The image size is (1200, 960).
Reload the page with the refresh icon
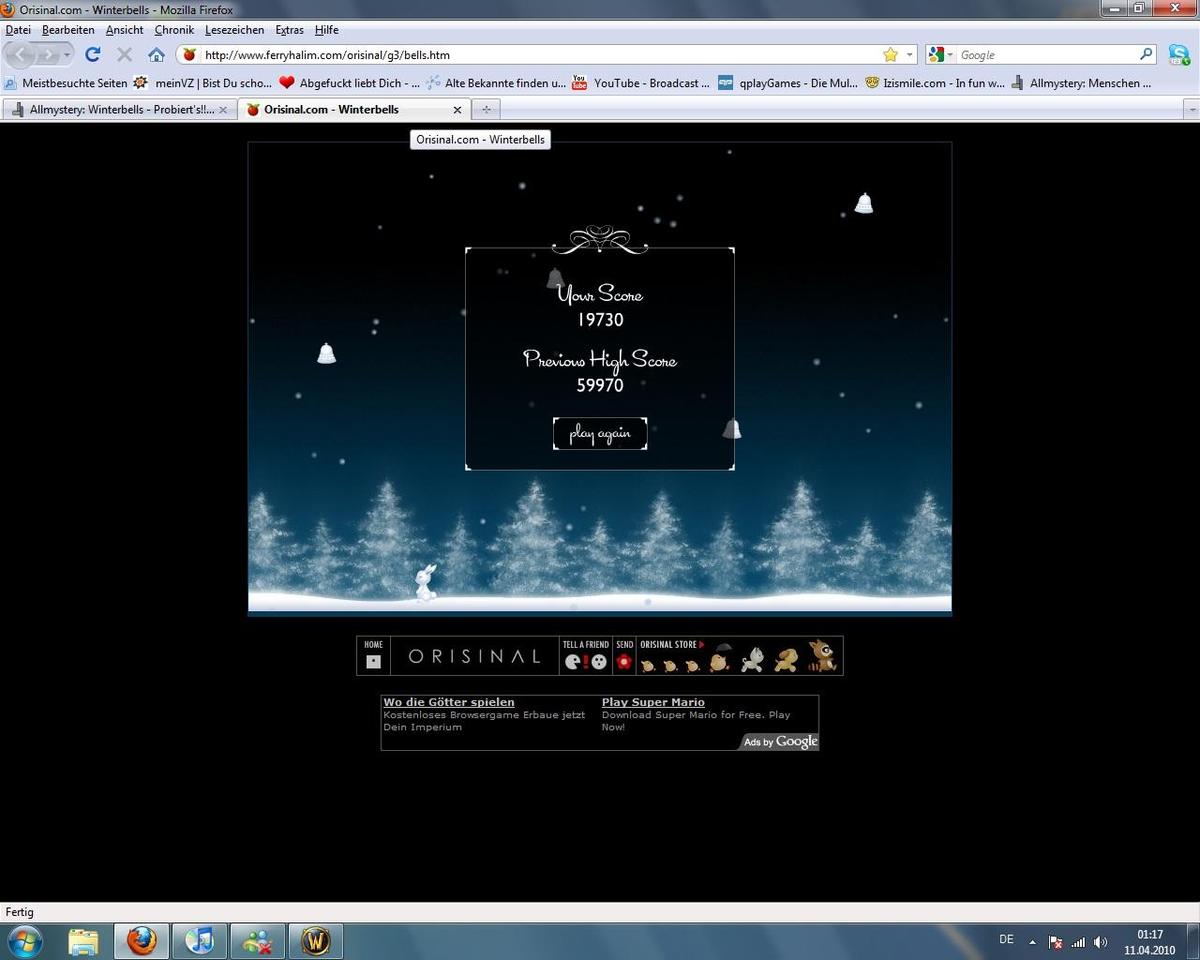(93, 55)
